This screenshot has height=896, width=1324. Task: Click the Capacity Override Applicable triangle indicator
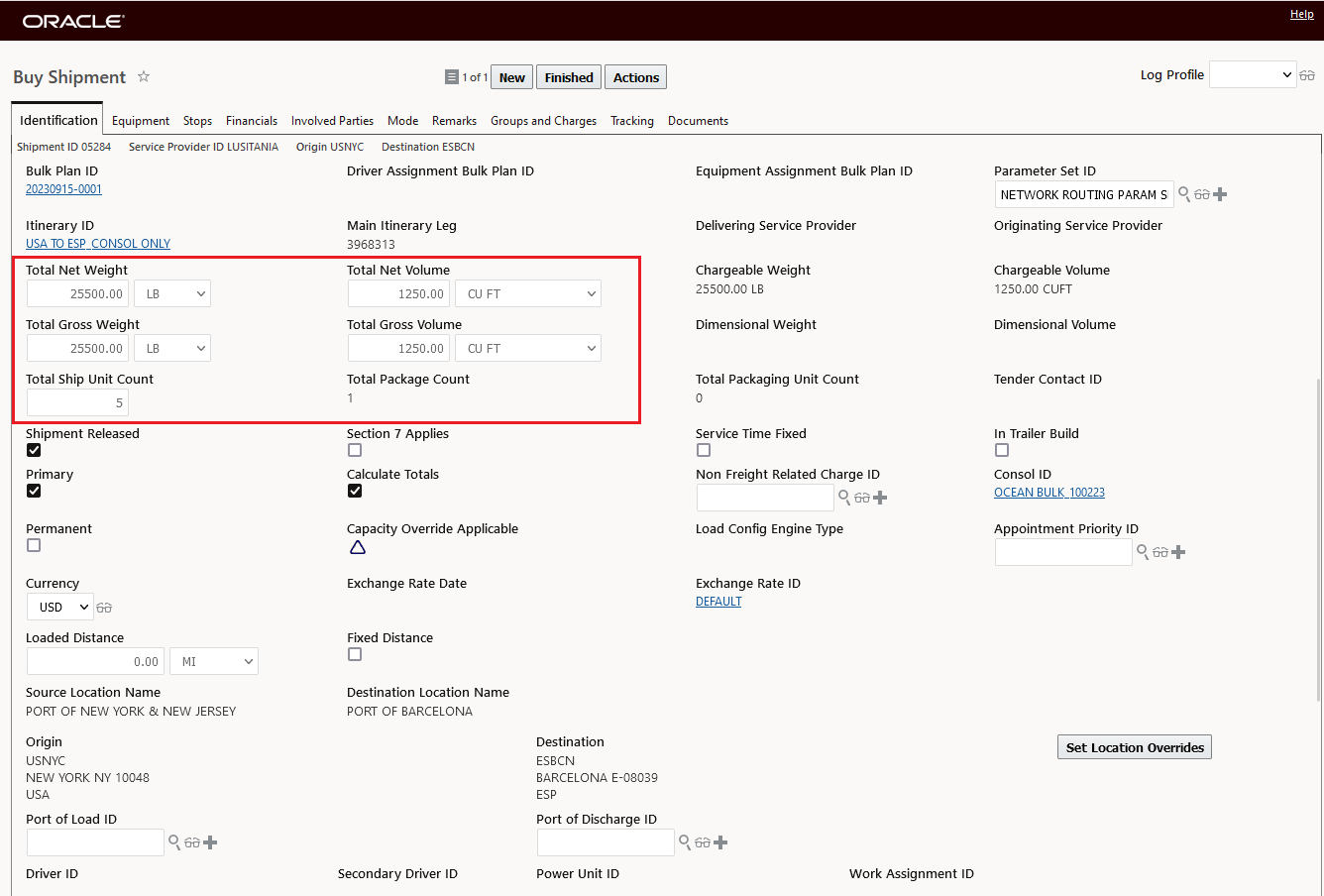[358, 547]
